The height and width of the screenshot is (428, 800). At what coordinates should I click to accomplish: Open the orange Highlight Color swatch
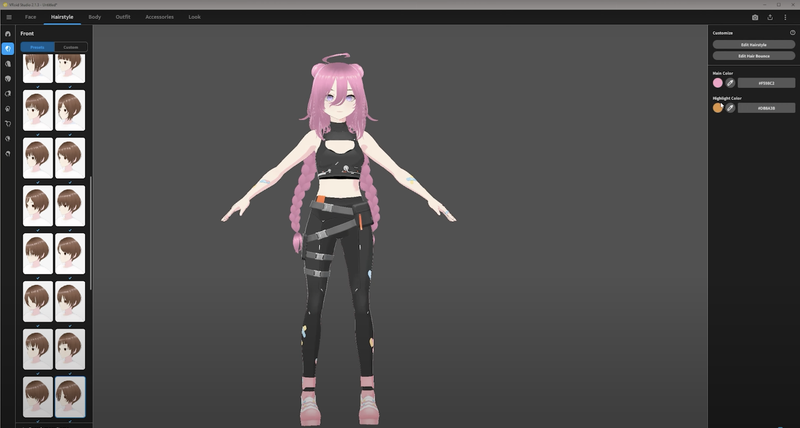tap(718, 108)
